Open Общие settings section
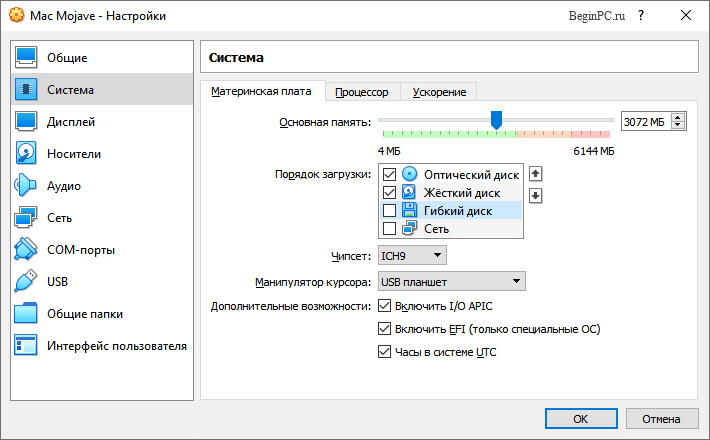The width and height of the screenshot is (710, 440). pyautogui.click(x=102, y=57)
